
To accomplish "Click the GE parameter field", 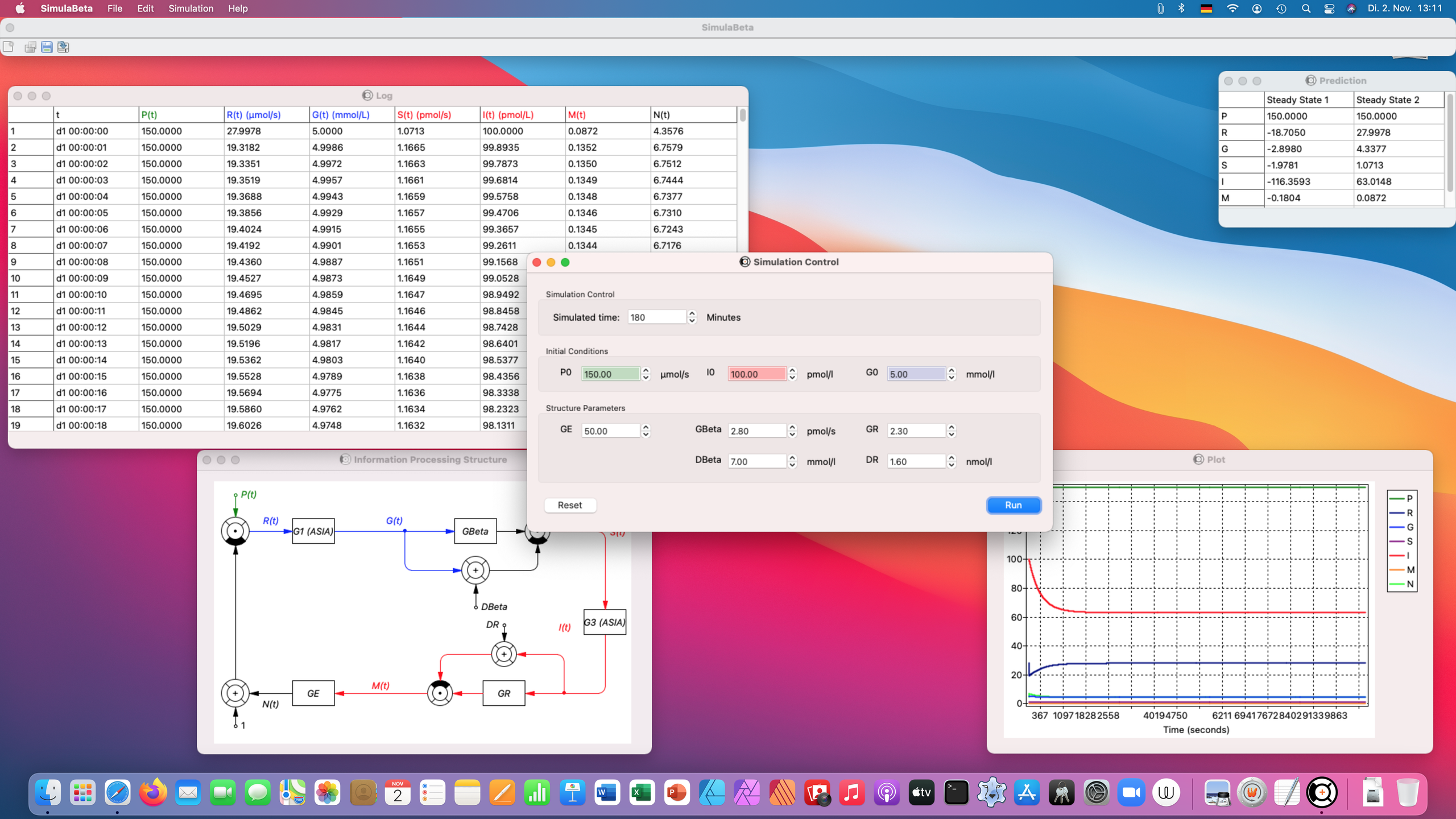I will click(x=610, y=431).
